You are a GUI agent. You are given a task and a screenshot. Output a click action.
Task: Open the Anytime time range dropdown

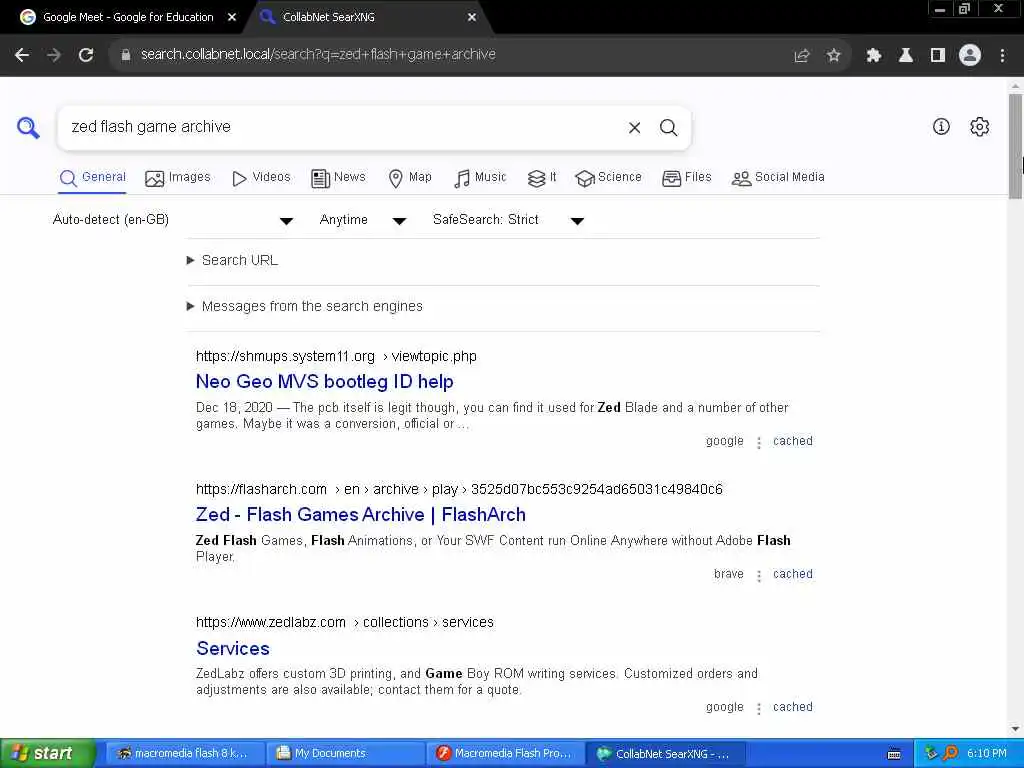tap(363, 220)
